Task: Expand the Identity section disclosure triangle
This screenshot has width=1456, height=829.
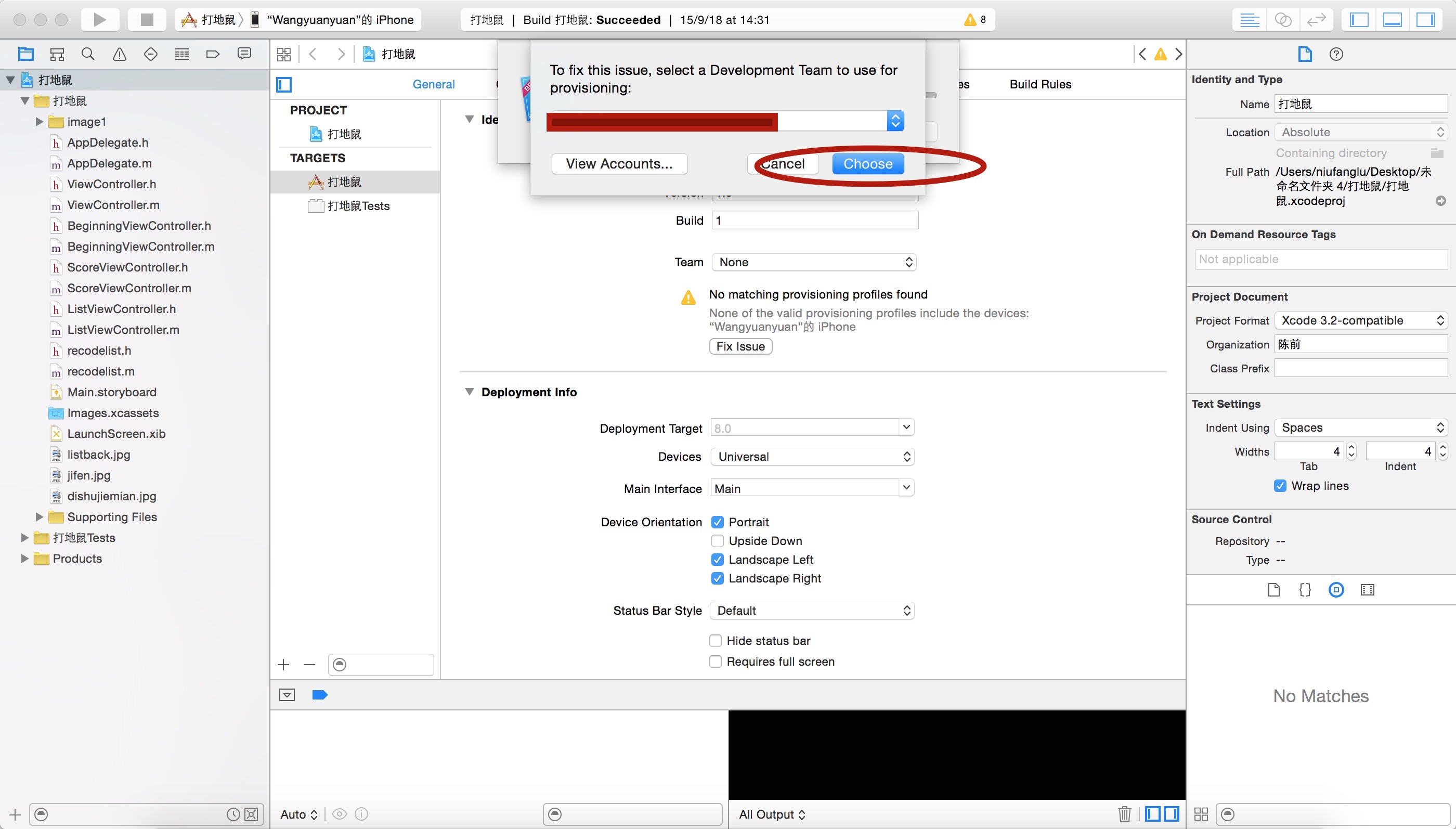Action: point(469,118)
